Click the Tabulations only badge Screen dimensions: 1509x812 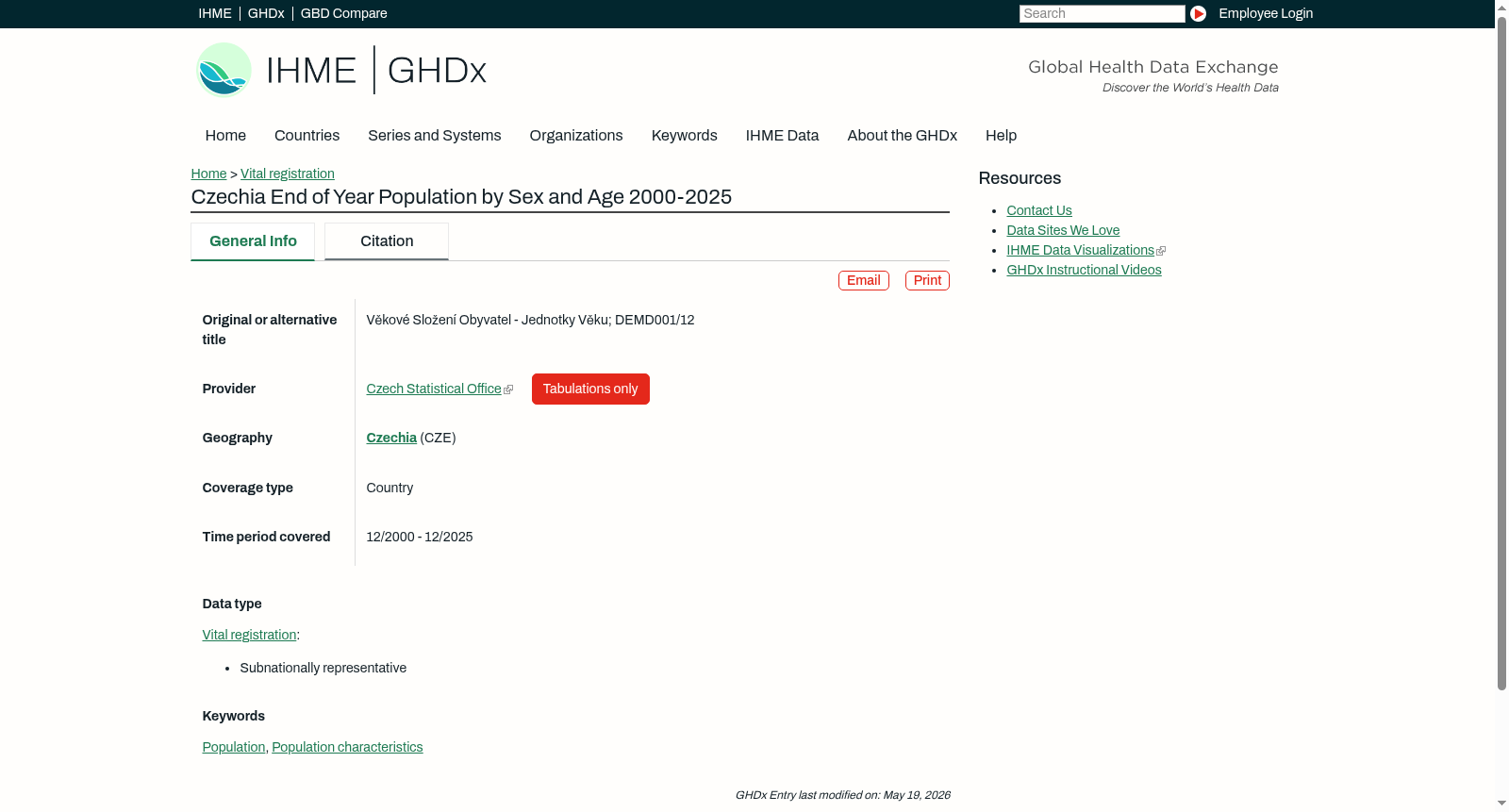590,389
